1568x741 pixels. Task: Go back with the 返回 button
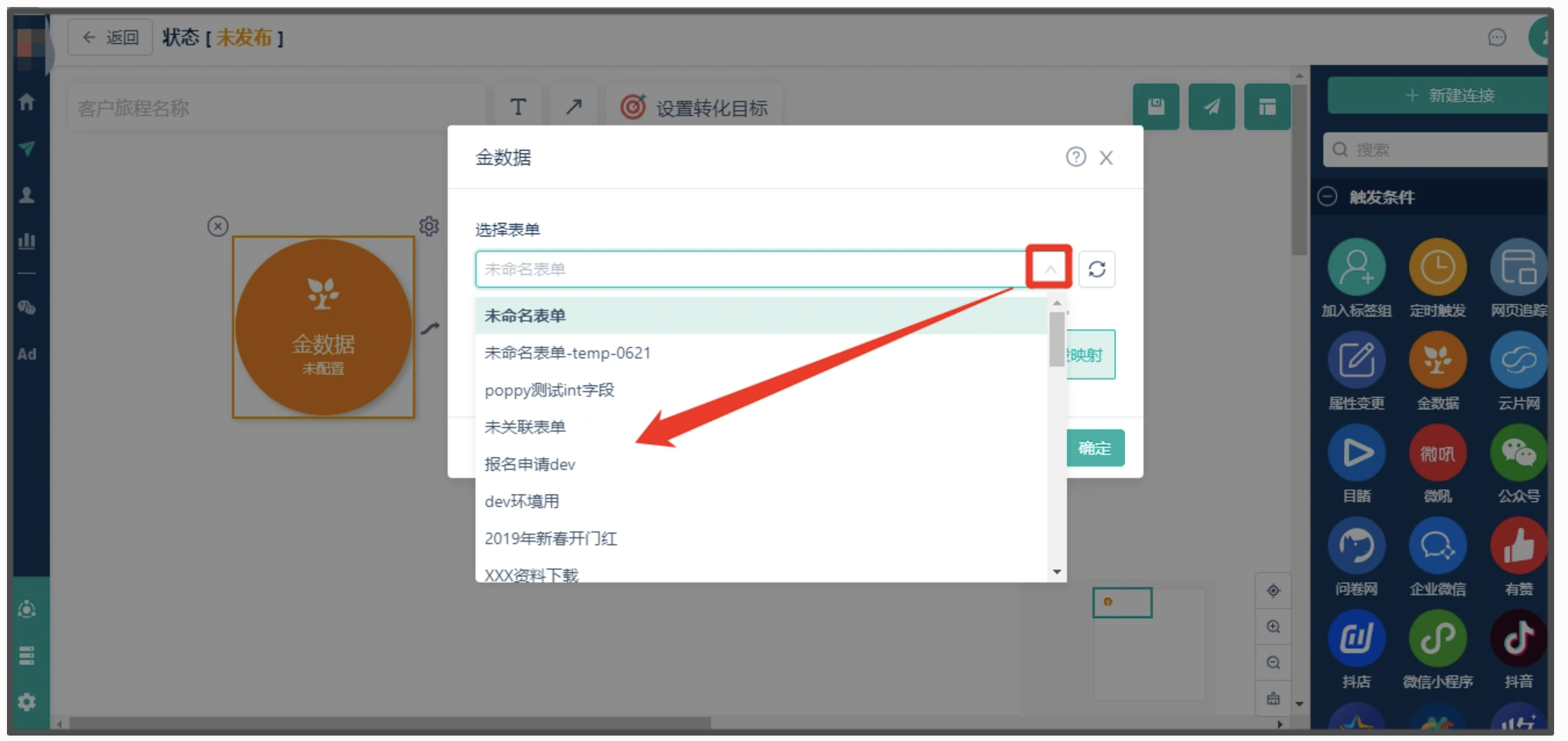(110, 37)
